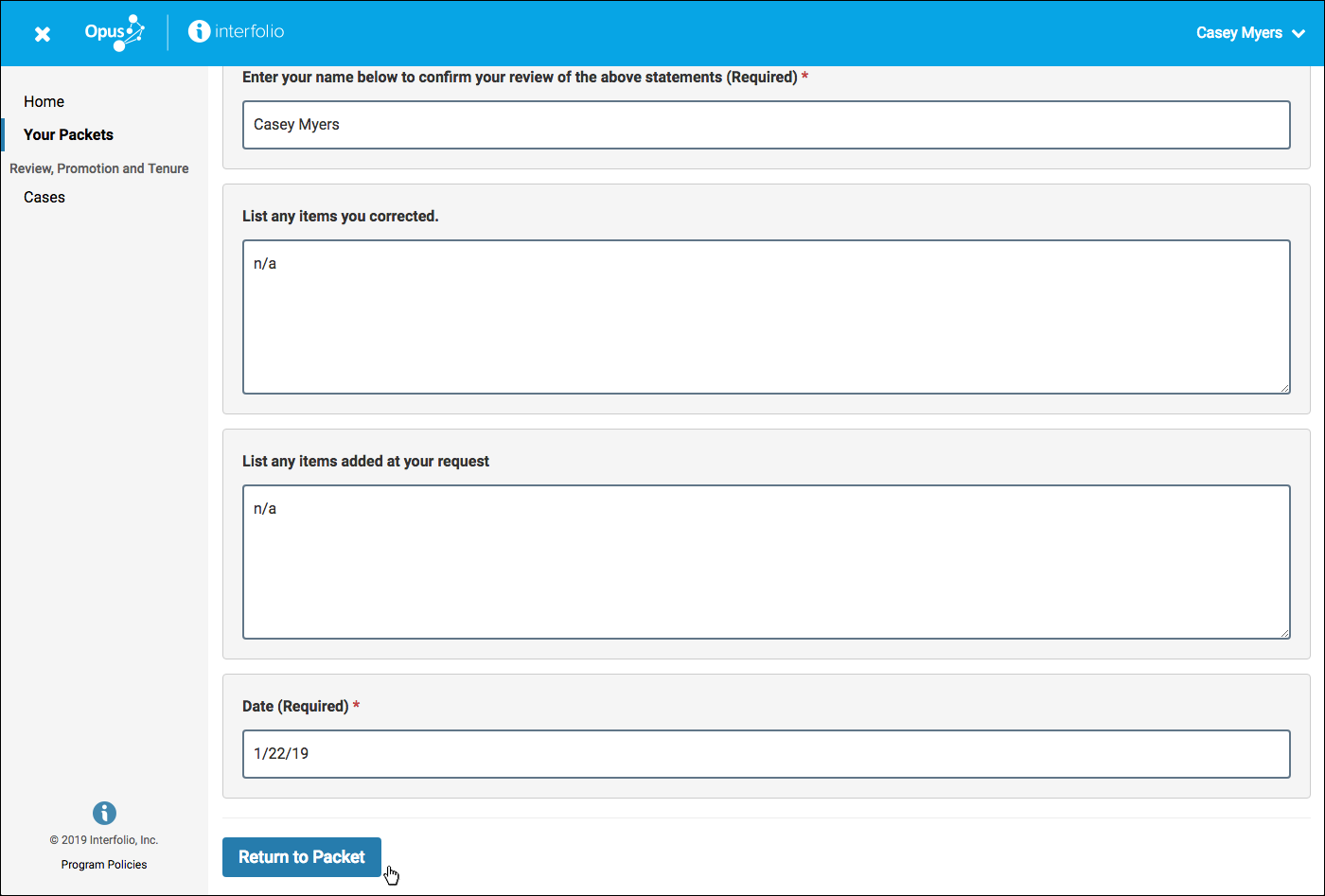Close the sidebar with the X icon
This screenshot has width=1325, height=896.
pos(43,34)
